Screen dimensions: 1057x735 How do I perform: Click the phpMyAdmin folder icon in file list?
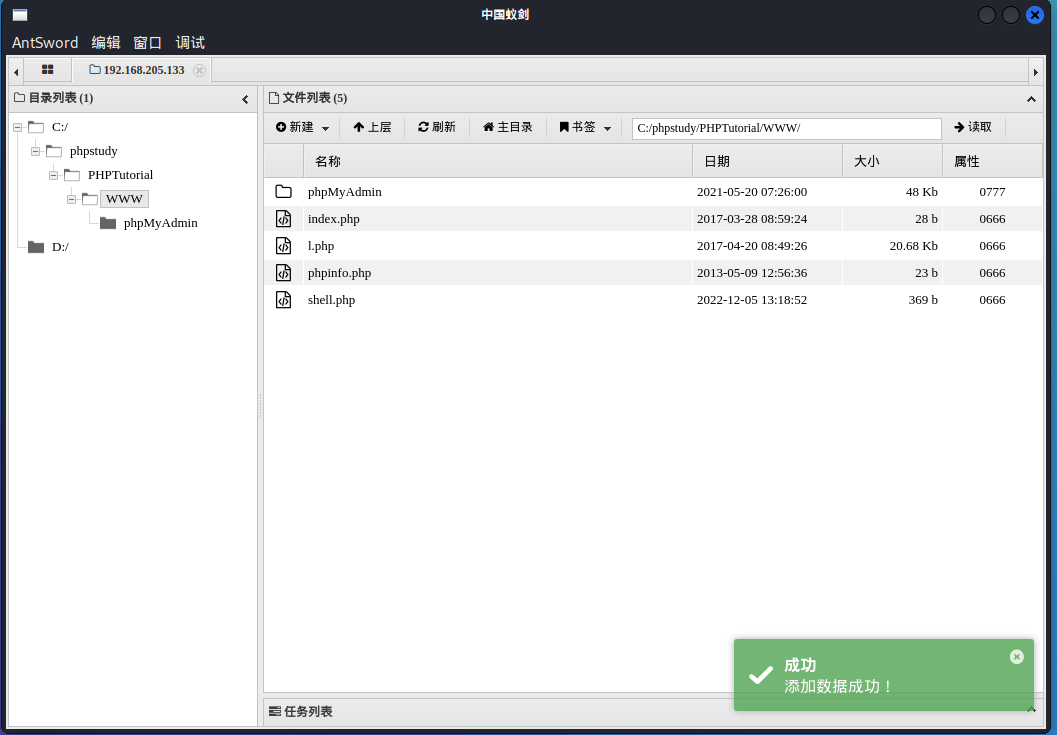coord(284,192)
